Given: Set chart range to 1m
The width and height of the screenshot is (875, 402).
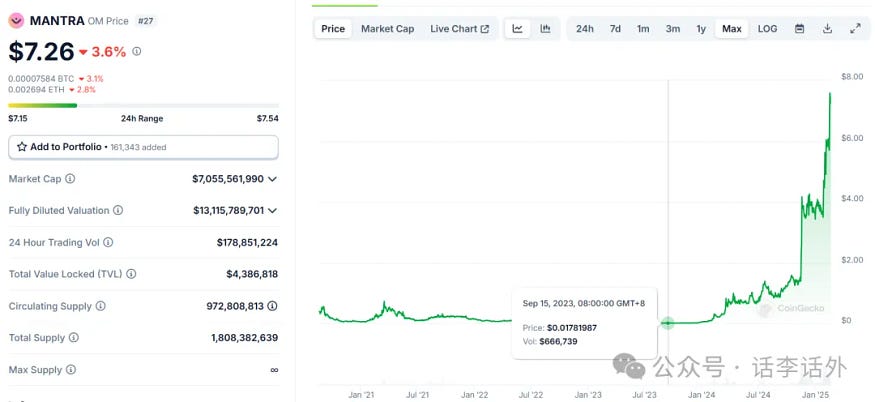Looking at the screenshot, I should click(x=643, y=29).
